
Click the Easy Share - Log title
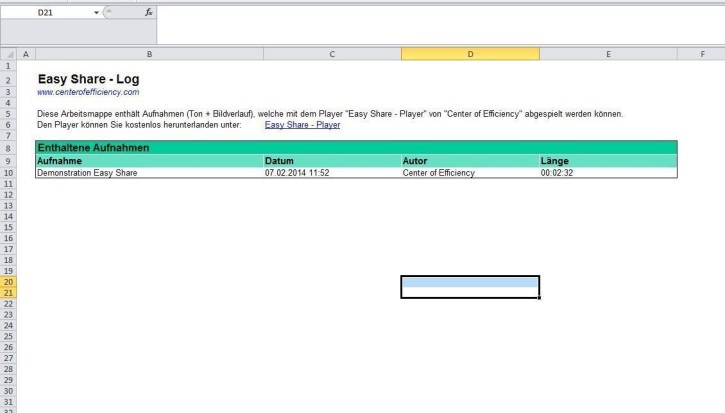coord(88,79)
